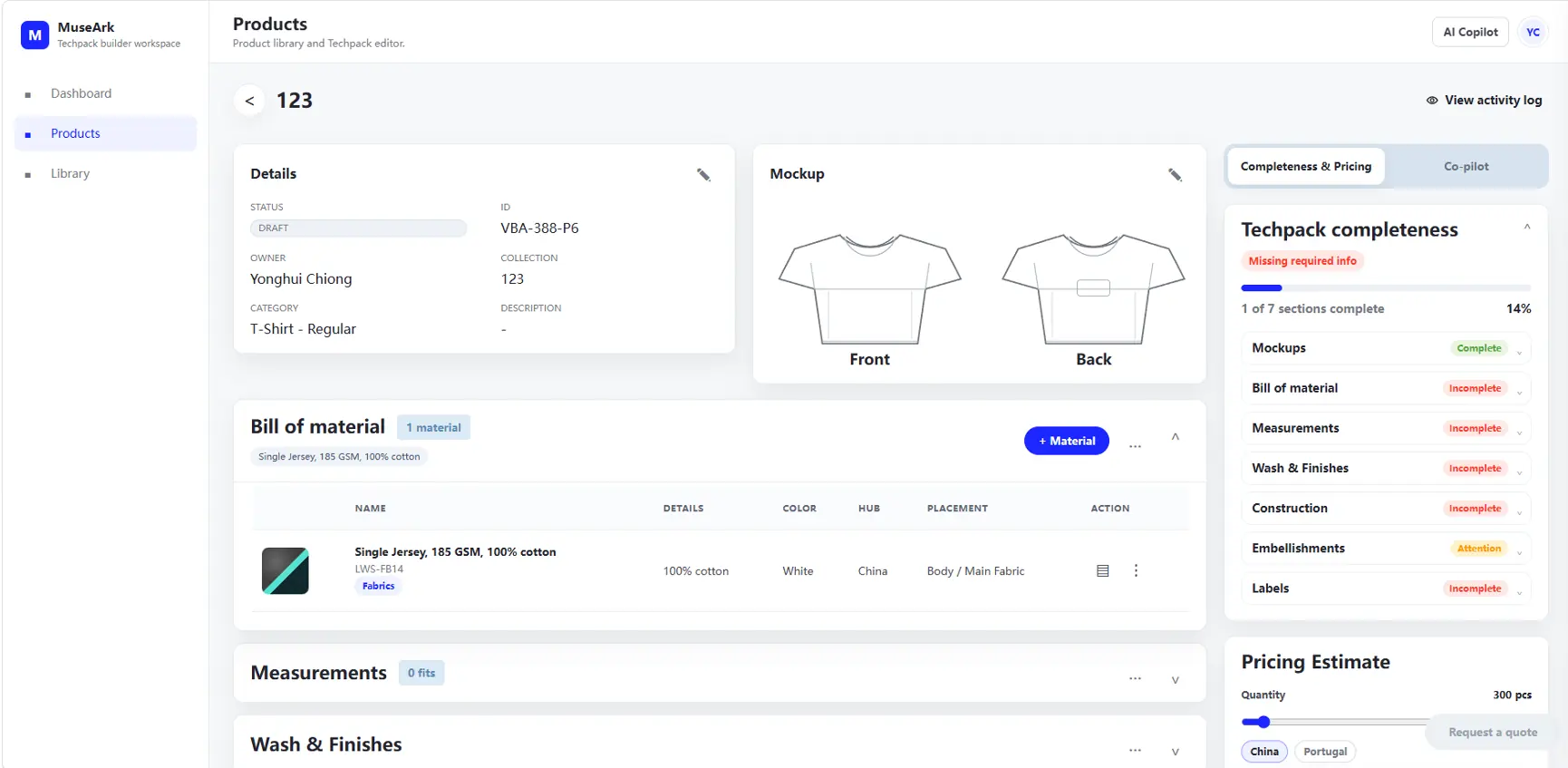Click the material name Single Jersey, 185 GSM
Image resolution: width=1568 pixels, height=768 pixels.
tap(455, 552)
